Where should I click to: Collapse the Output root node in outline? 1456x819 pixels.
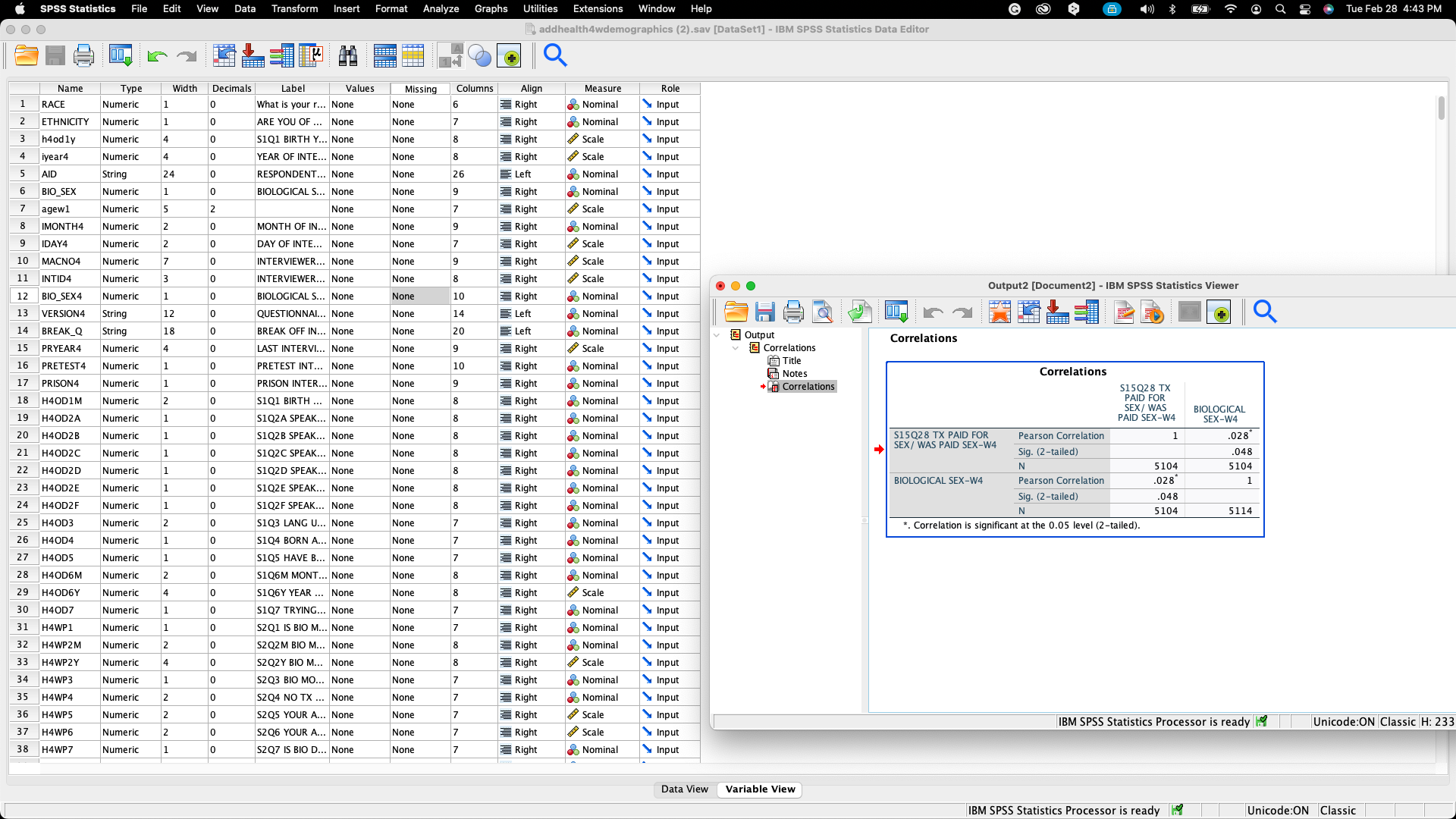click(717, 335)
